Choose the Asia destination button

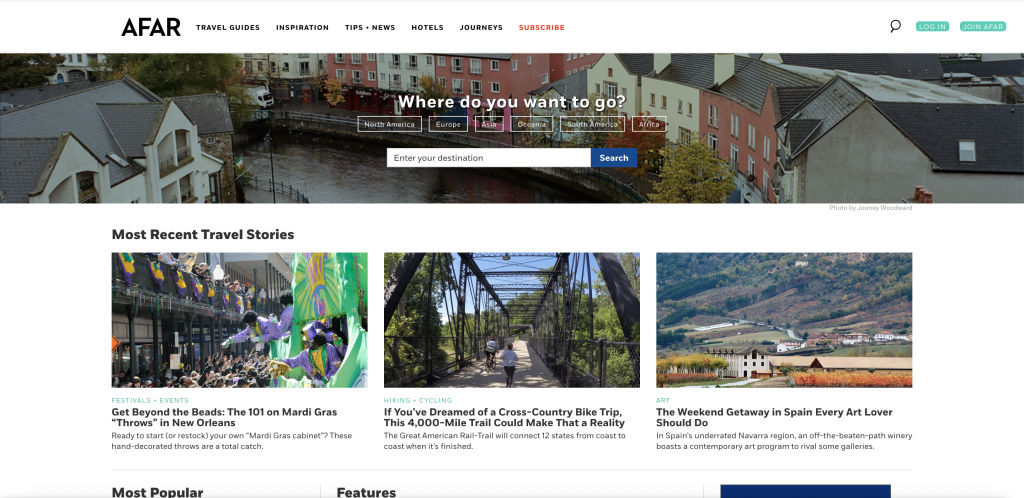tap(489, 124)
